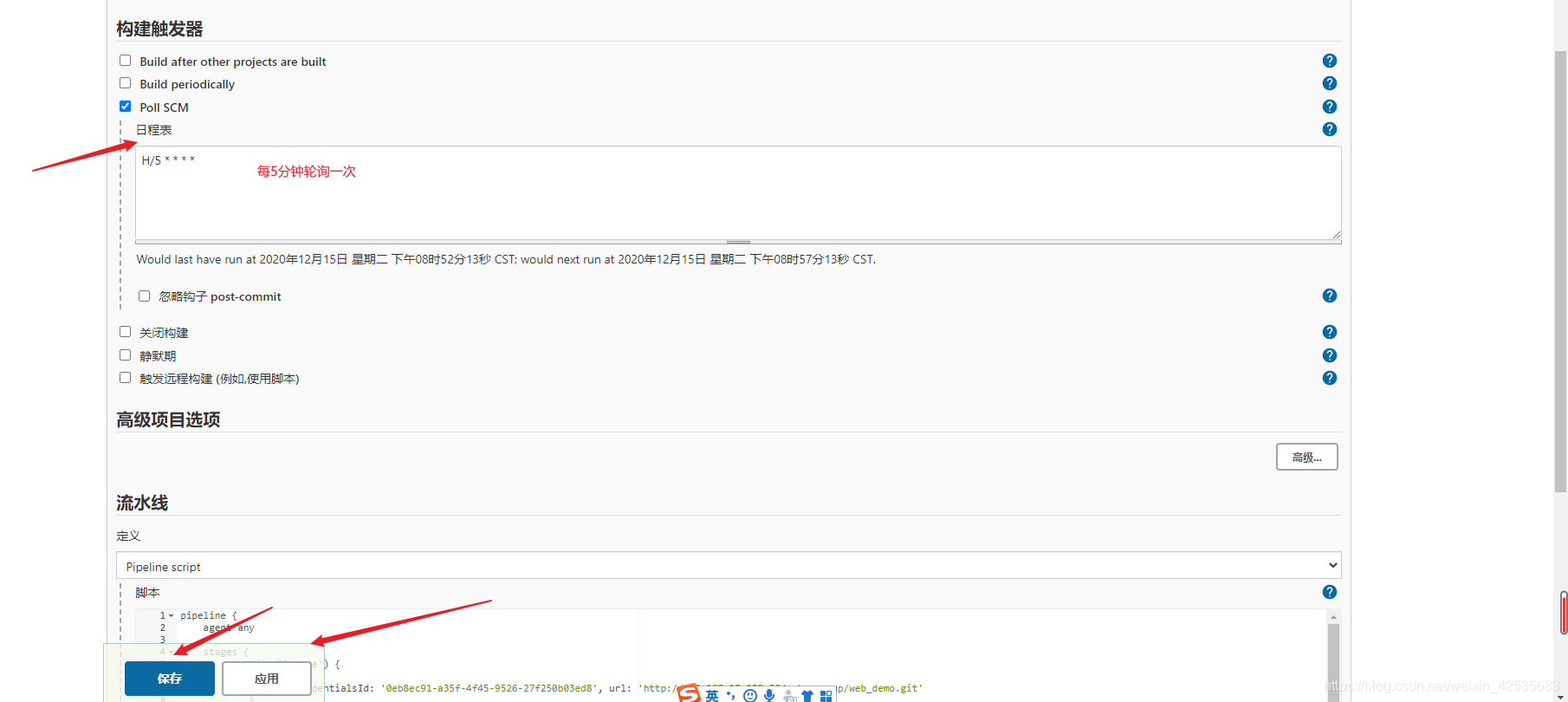Check Build periodically option
This screenshot has height=702, width=1568.
tap(126, 83)
